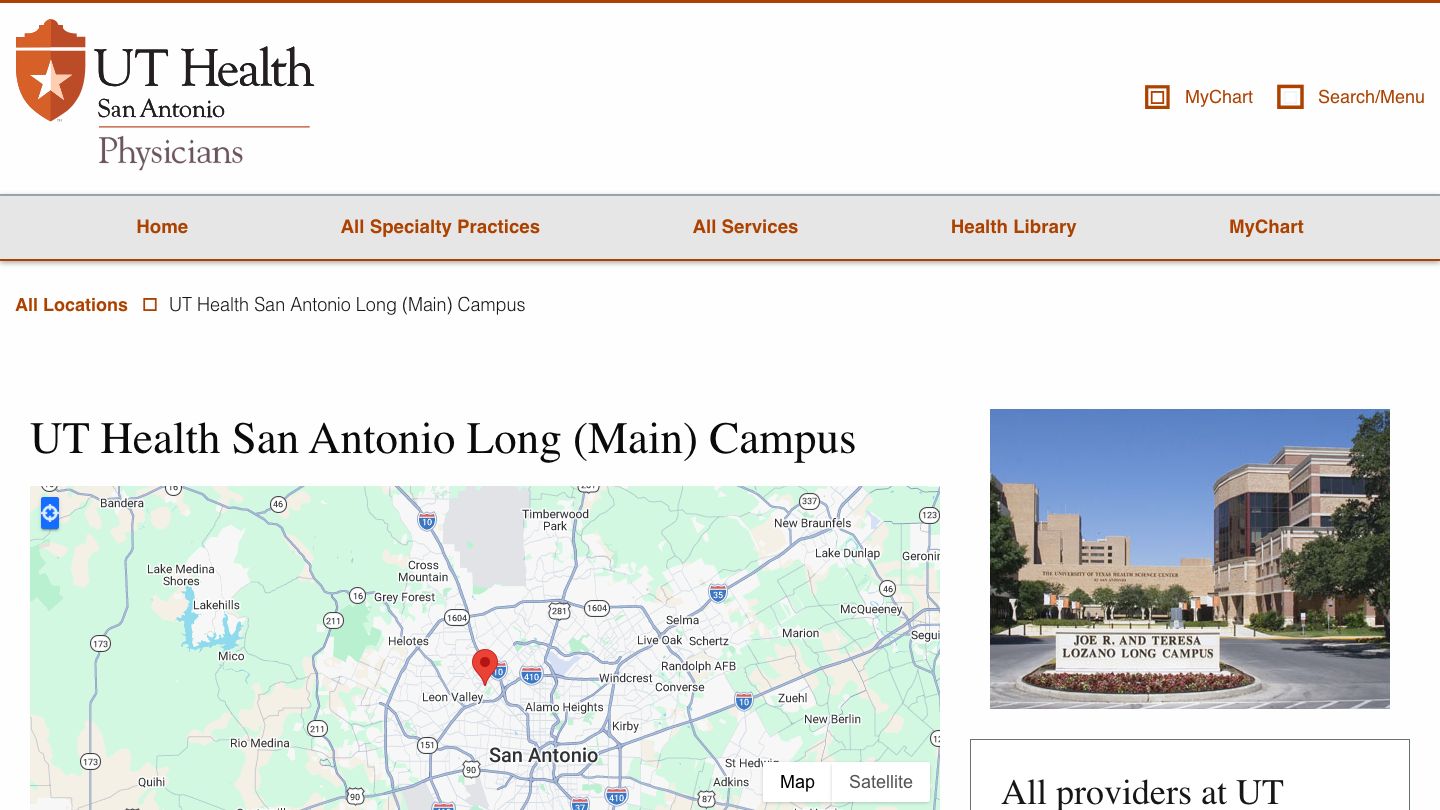Open the Health Library menu item
Image resolution: width=1440 pixels, height=810 pixels.
[x=1014, y=227]
